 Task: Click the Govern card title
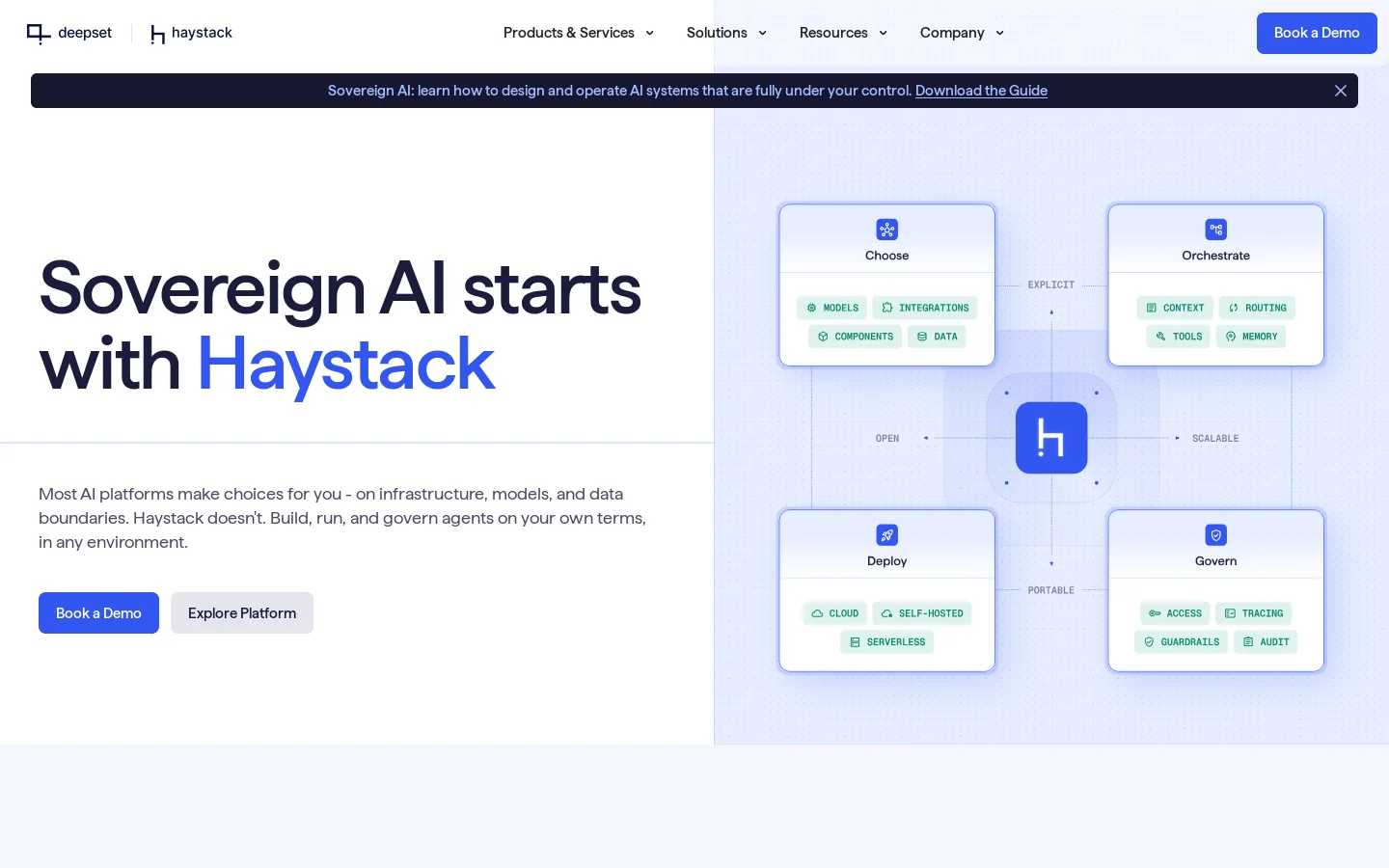click(1215, 561)
